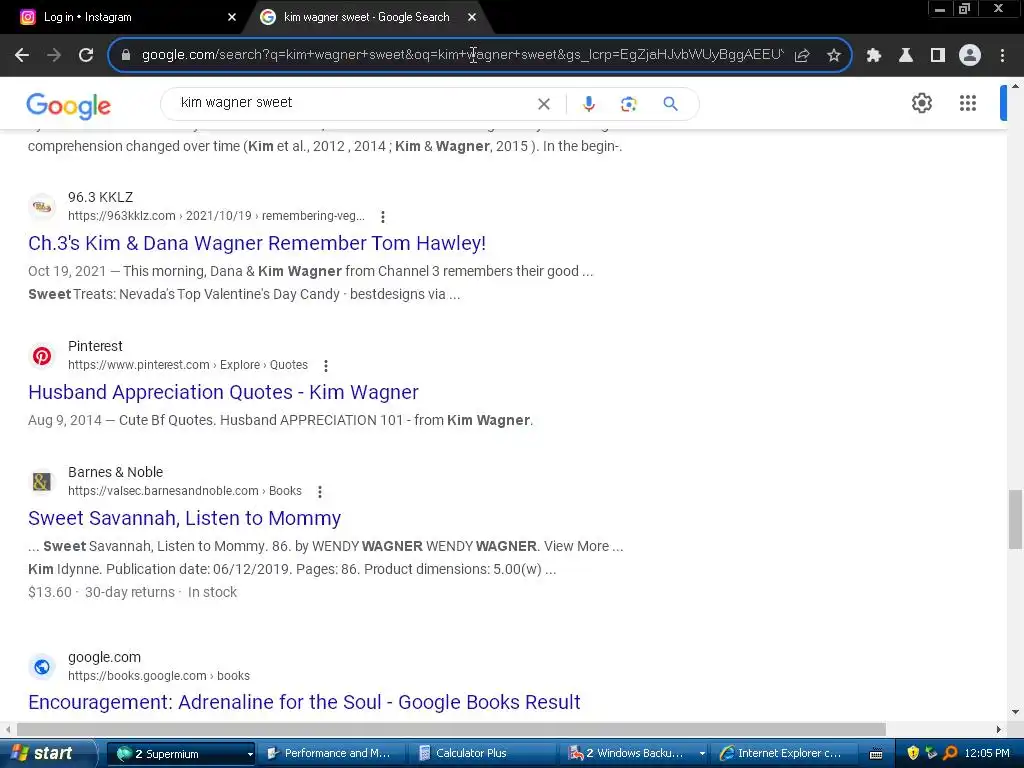Open Performance and M... taskbar item
Screen dimensions: 1024x768
click(332, 753)
